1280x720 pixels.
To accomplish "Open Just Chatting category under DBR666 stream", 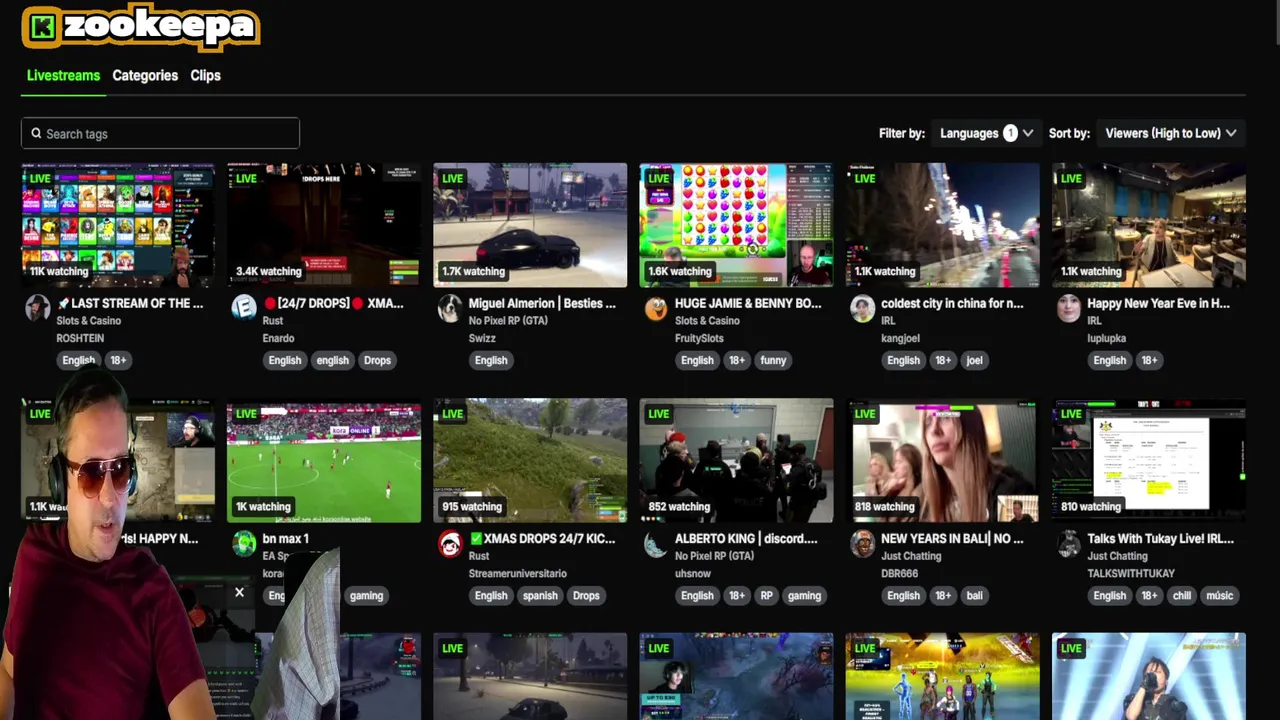I will 911,556.
